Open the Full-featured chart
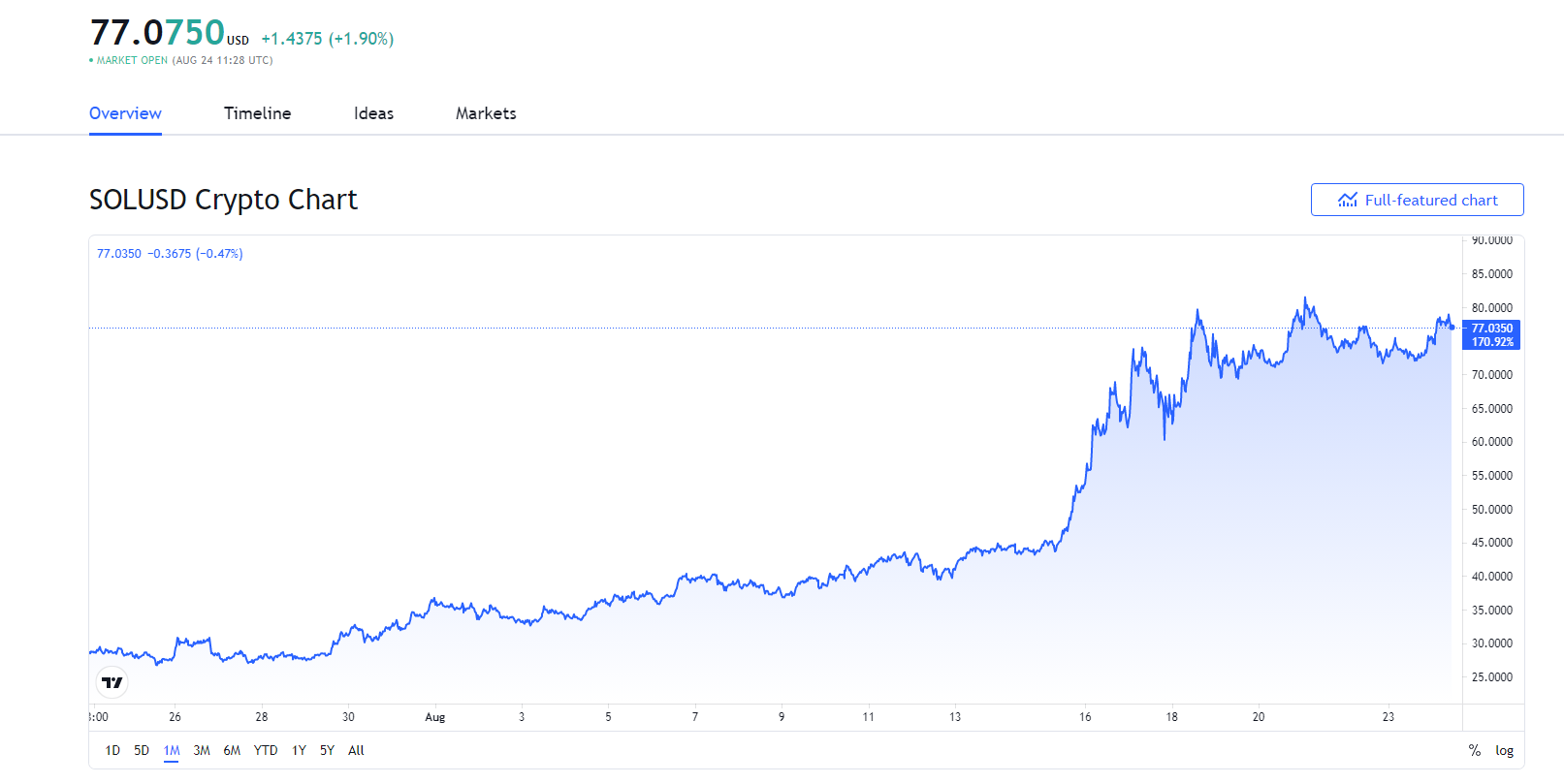 [1417, 200]
